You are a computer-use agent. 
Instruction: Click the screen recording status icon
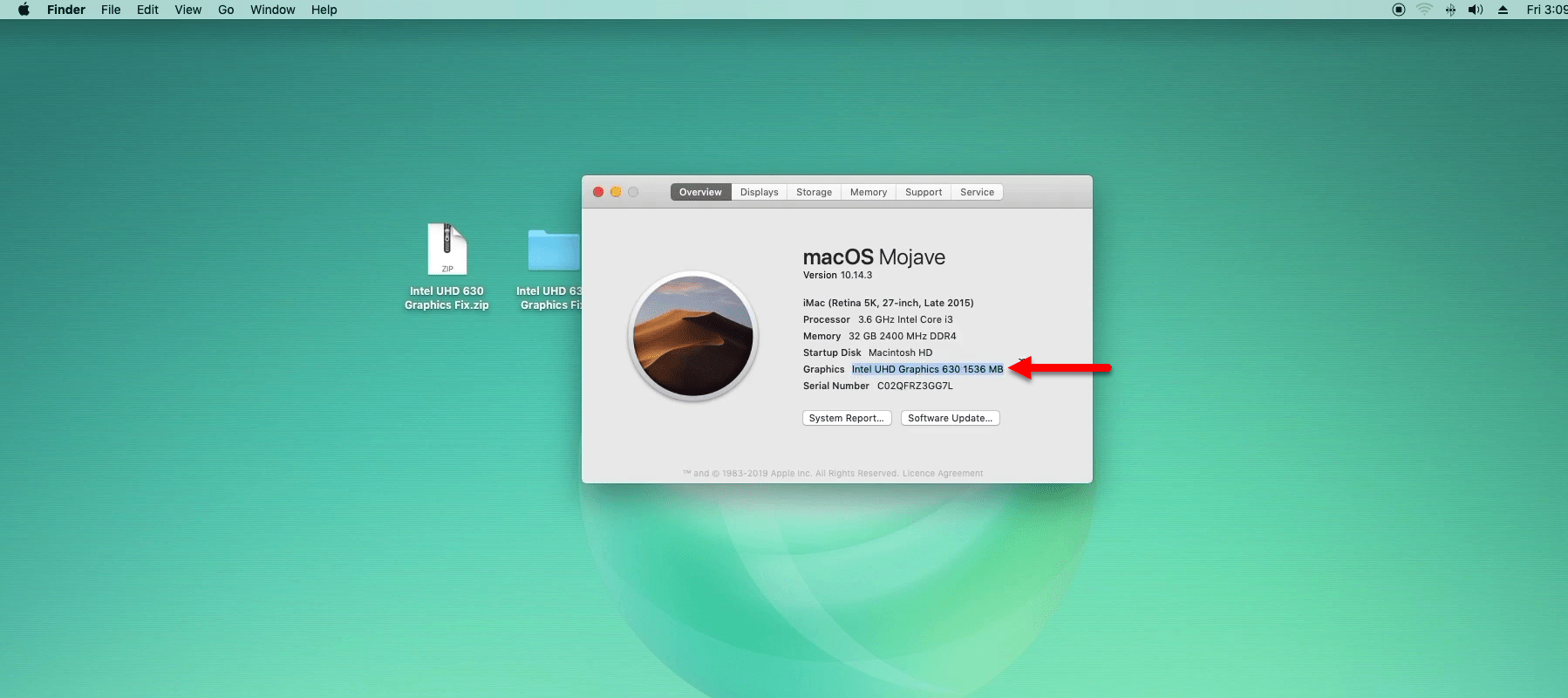pyautogui.click(x=1399, y=10)
